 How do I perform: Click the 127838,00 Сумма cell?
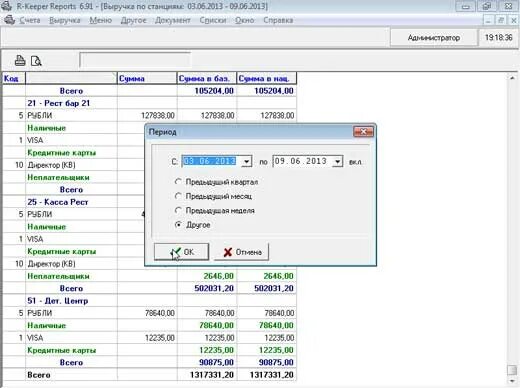point(147,115)
